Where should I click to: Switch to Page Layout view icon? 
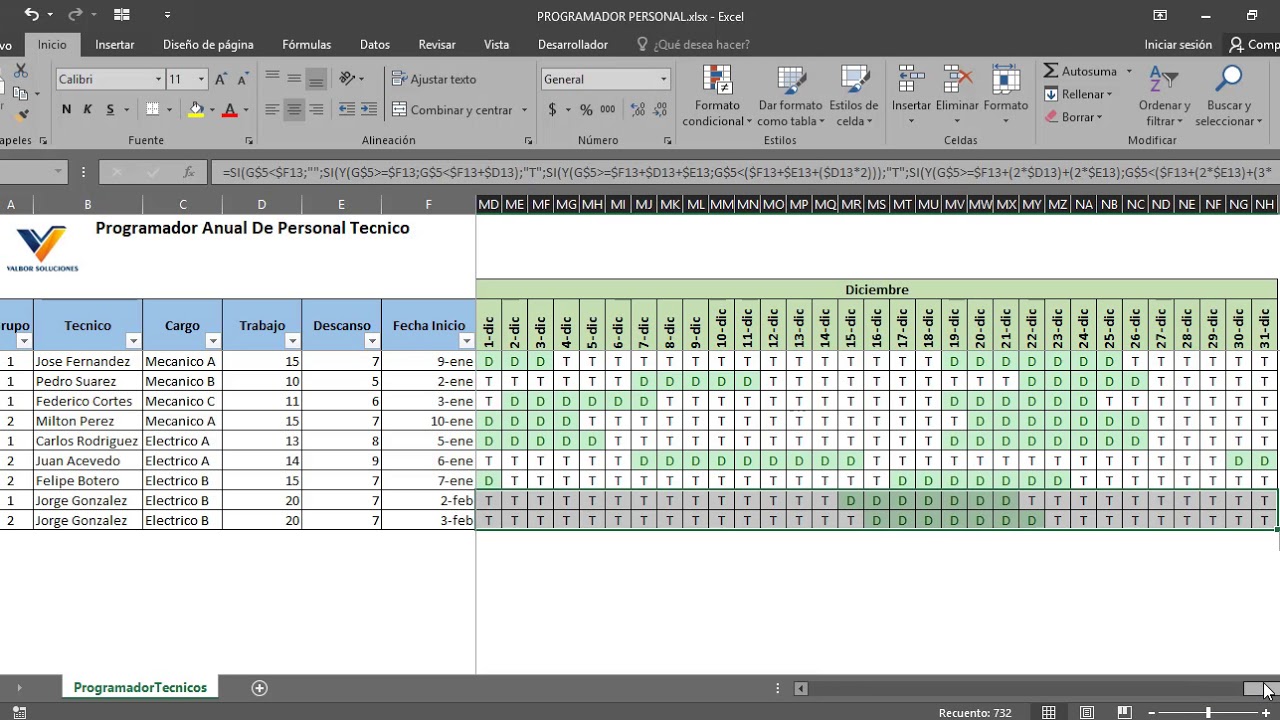pos(1086,712)
